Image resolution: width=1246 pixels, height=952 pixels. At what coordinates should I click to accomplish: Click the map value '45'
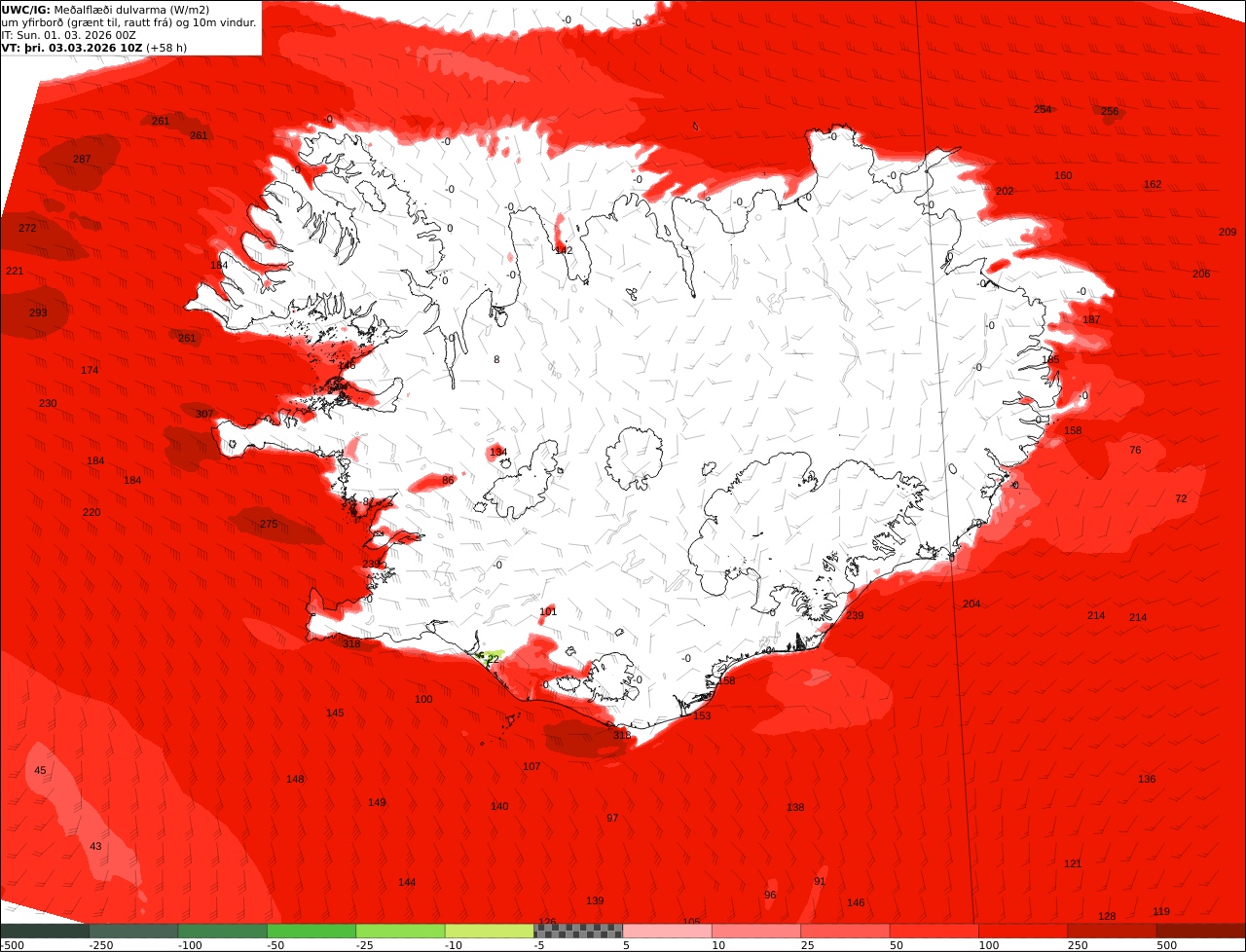coord(40,770)
